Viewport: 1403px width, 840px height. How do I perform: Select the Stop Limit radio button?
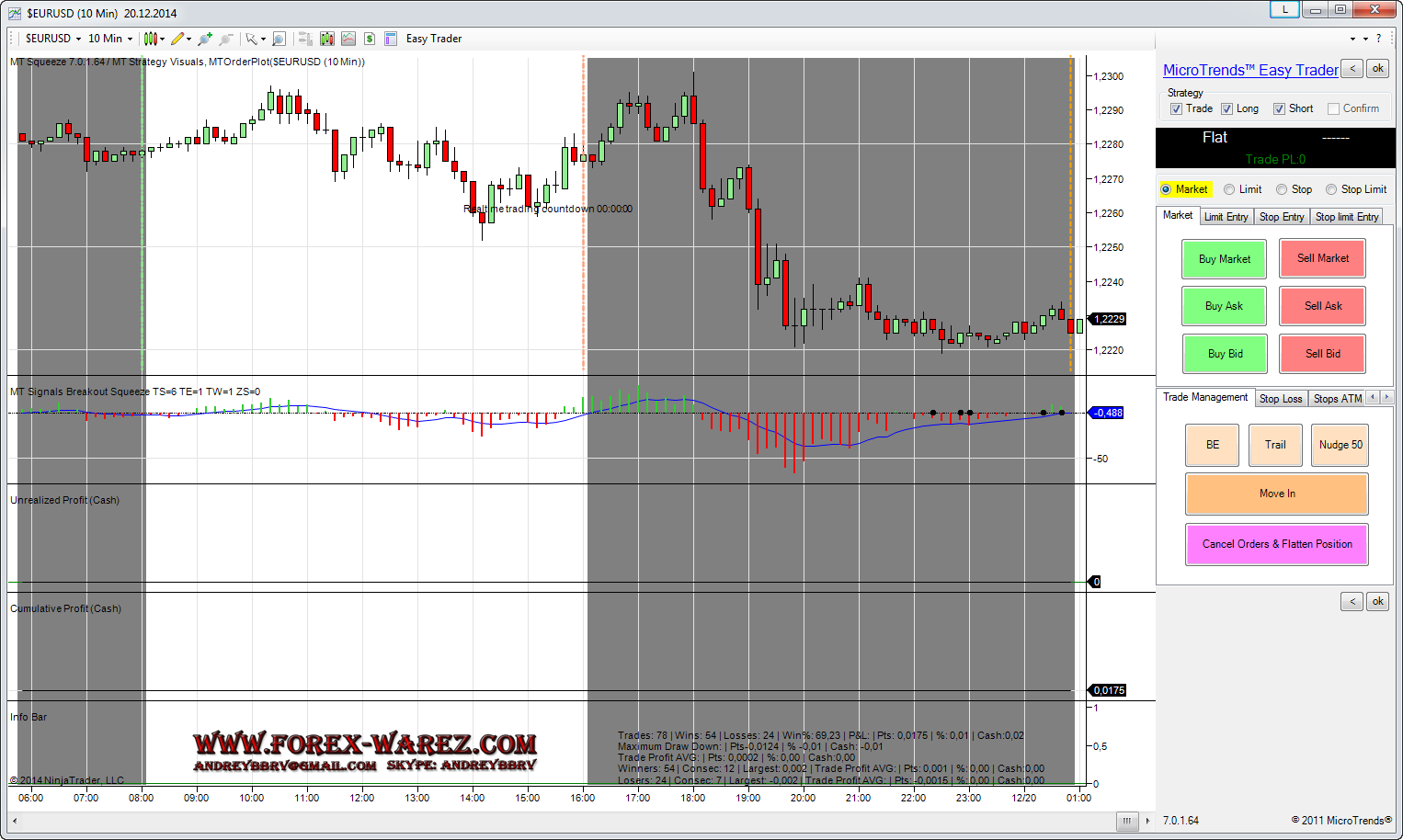point(1331,189)
